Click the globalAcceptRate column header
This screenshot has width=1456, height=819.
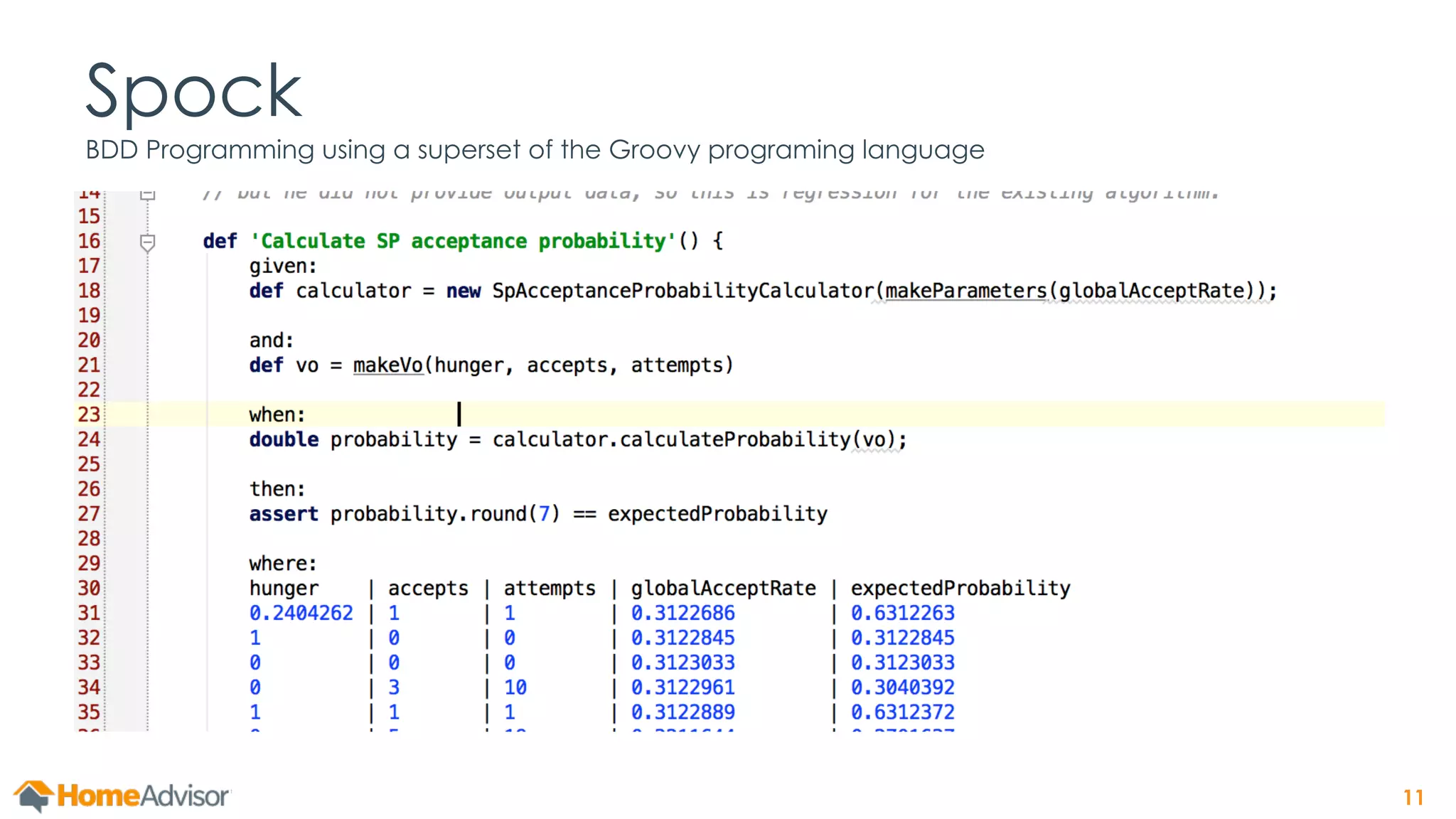pyautogui.click(x=723, y=589)
